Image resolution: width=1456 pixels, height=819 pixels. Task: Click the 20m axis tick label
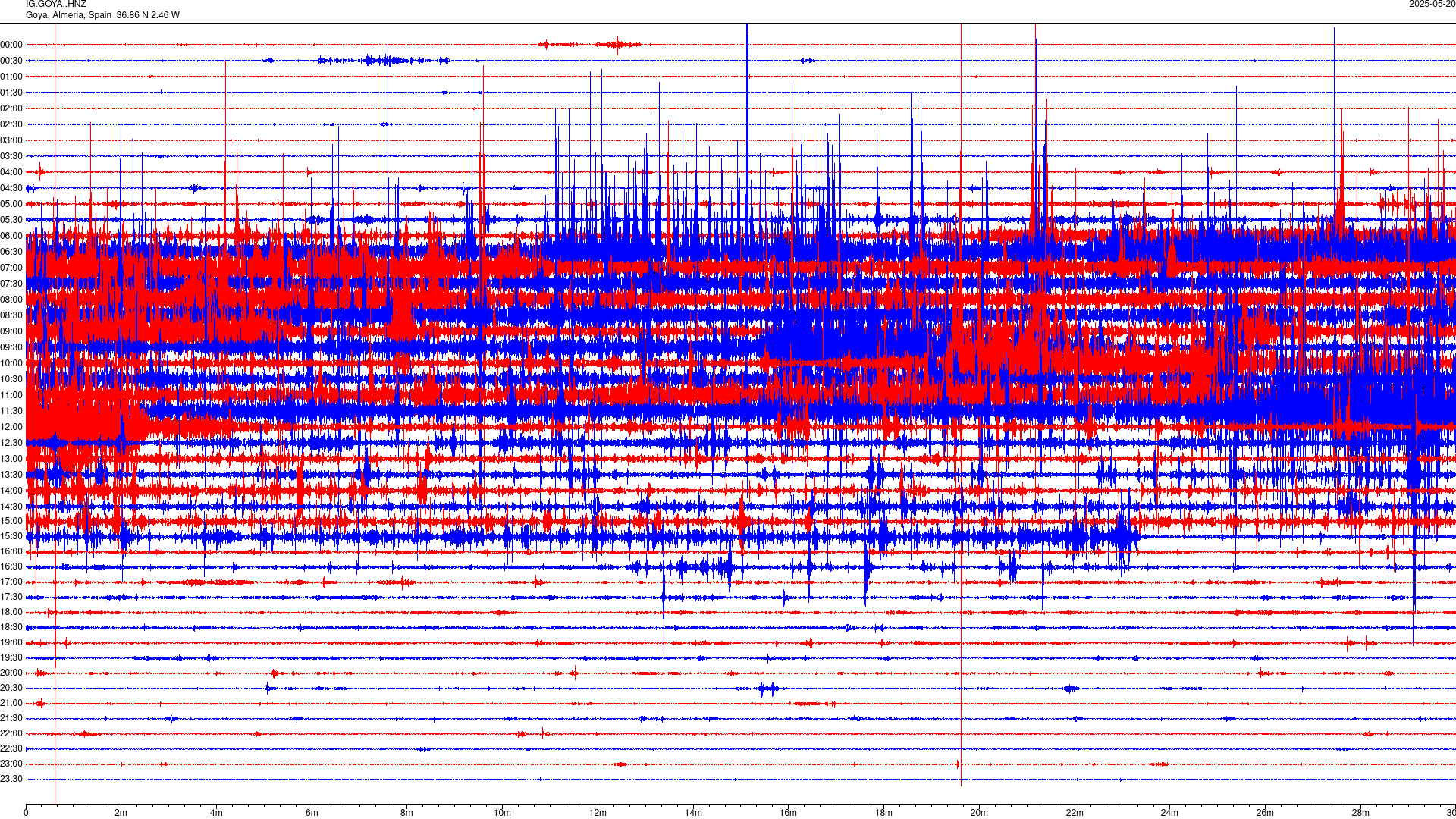point(979,813)
